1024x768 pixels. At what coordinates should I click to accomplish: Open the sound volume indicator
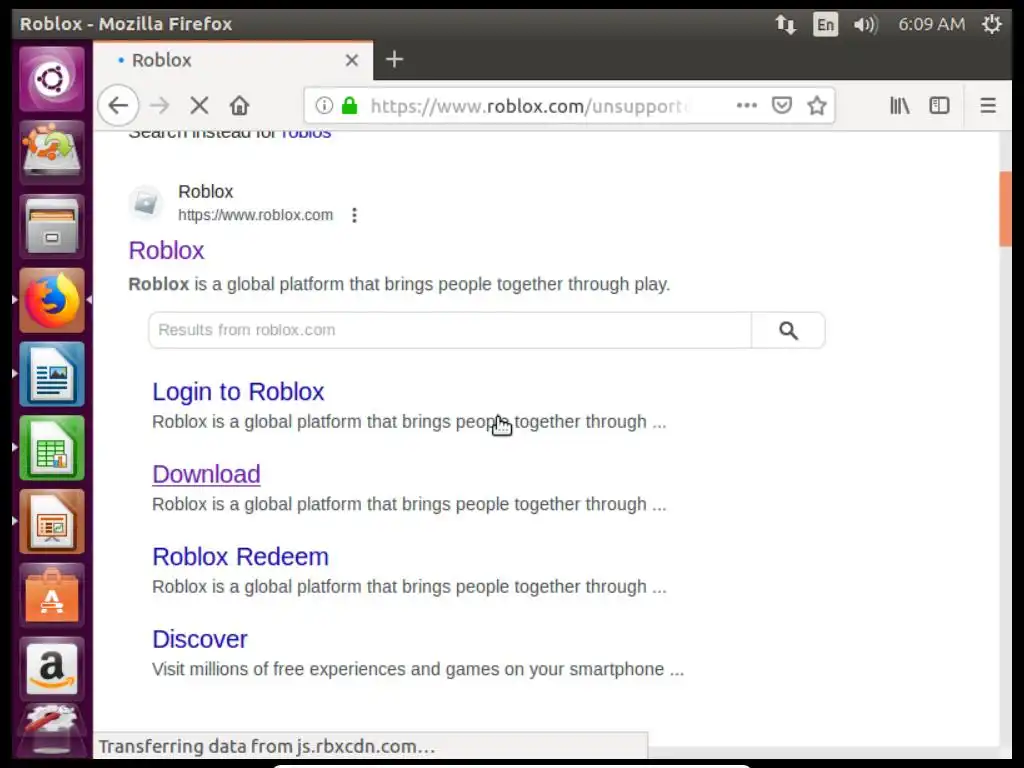[x=865, y=24]
